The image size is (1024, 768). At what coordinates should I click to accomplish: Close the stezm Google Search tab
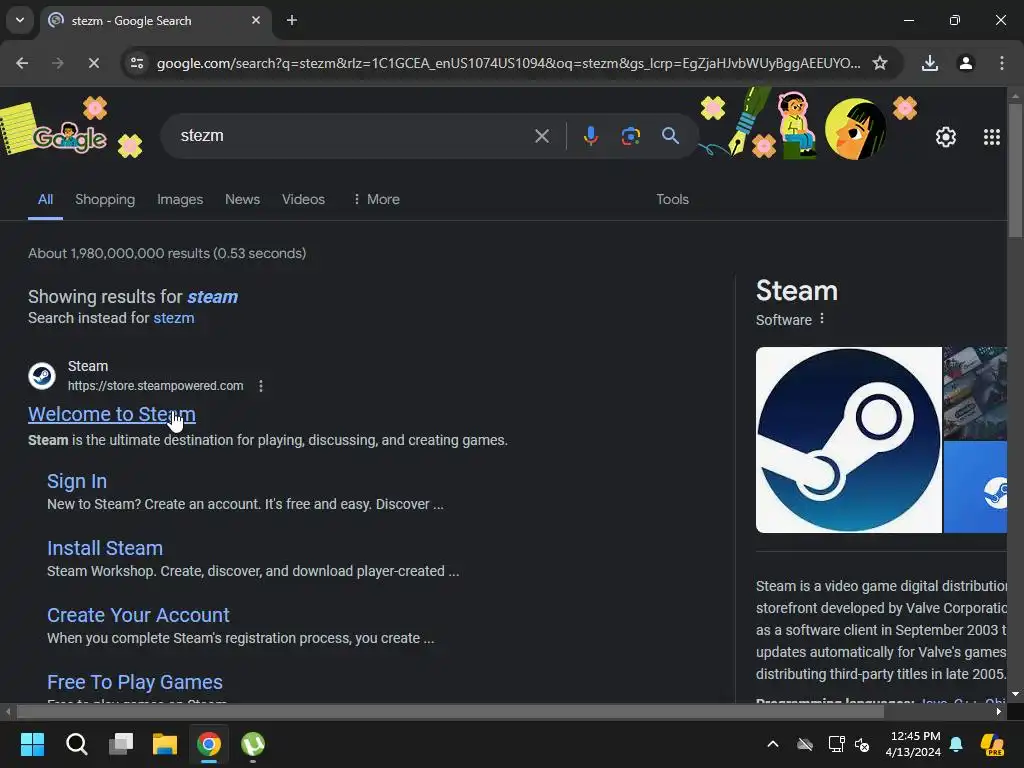click(256, 20)
